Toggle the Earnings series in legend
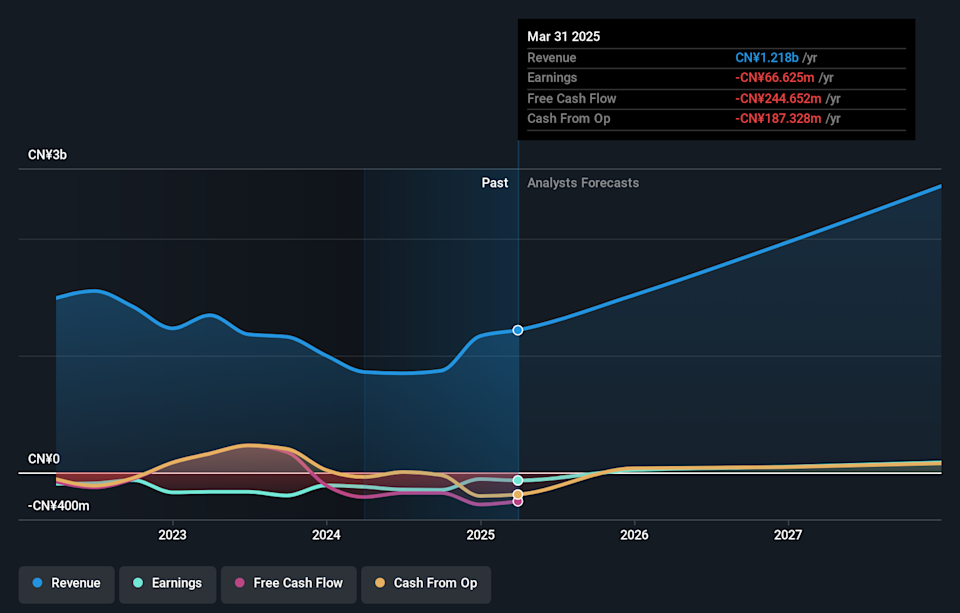960x613 pixels. coord(166,583)
